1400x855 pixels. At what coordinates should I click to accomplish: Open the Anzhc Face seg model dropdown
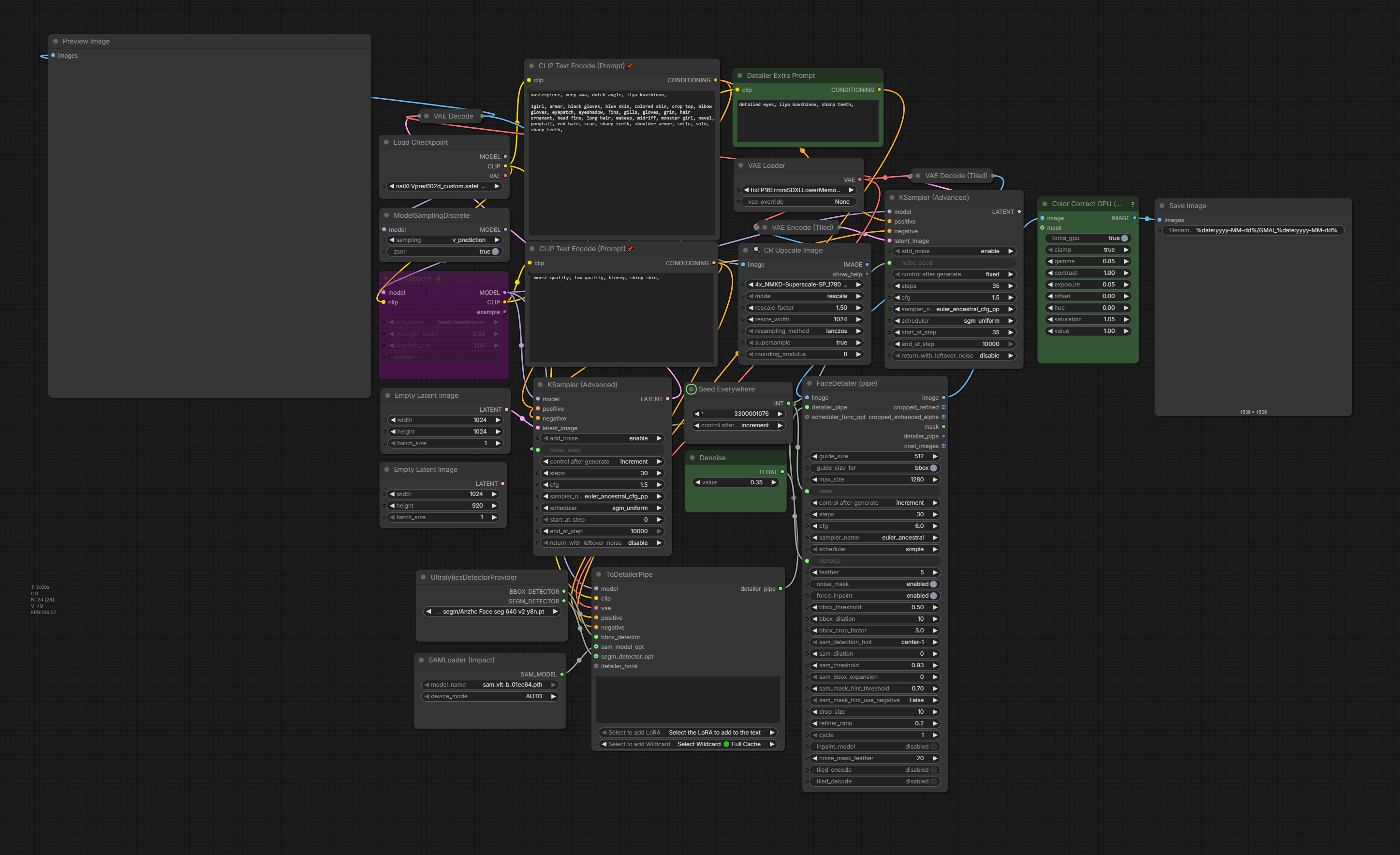click(492, 612)
